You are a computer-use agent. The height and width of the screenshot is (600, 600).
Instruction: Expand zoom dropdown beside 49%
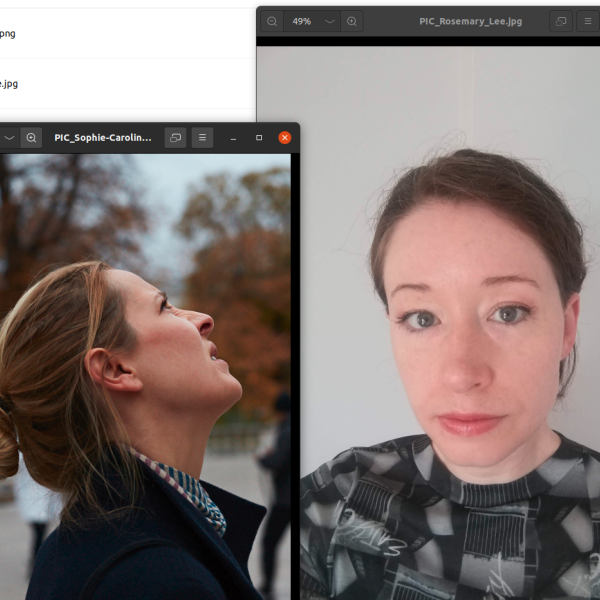(329, 21)
